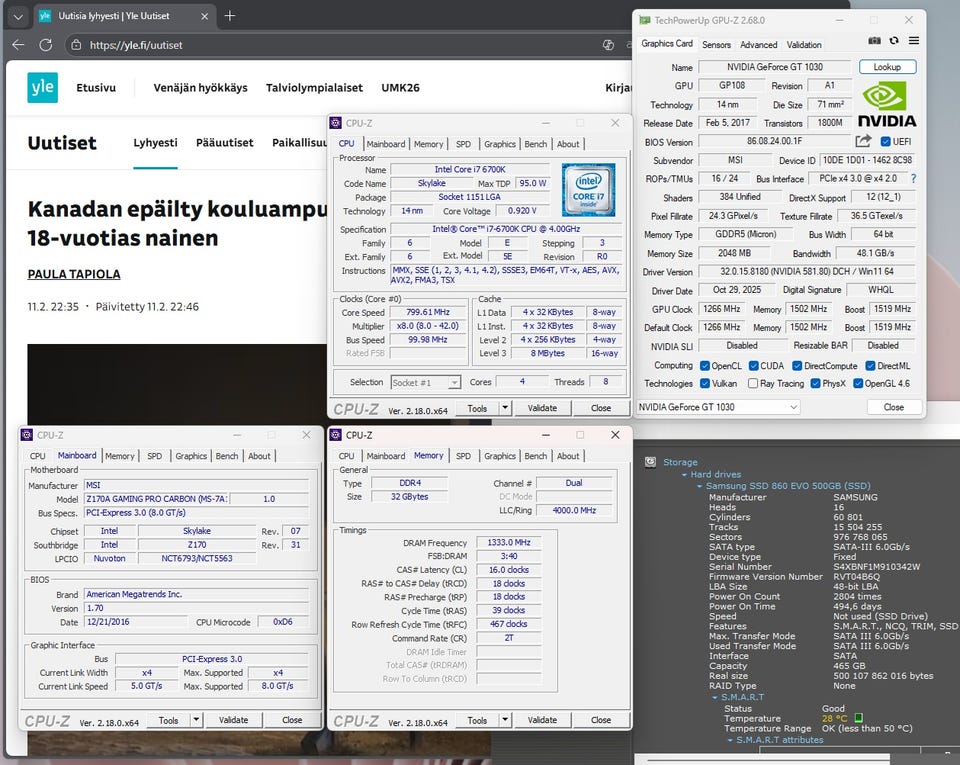Open the Tools dropdown arrow in CPU-Z mainboard window
Image resolution: width=960 pixels, height=765 pixels.
196,720
